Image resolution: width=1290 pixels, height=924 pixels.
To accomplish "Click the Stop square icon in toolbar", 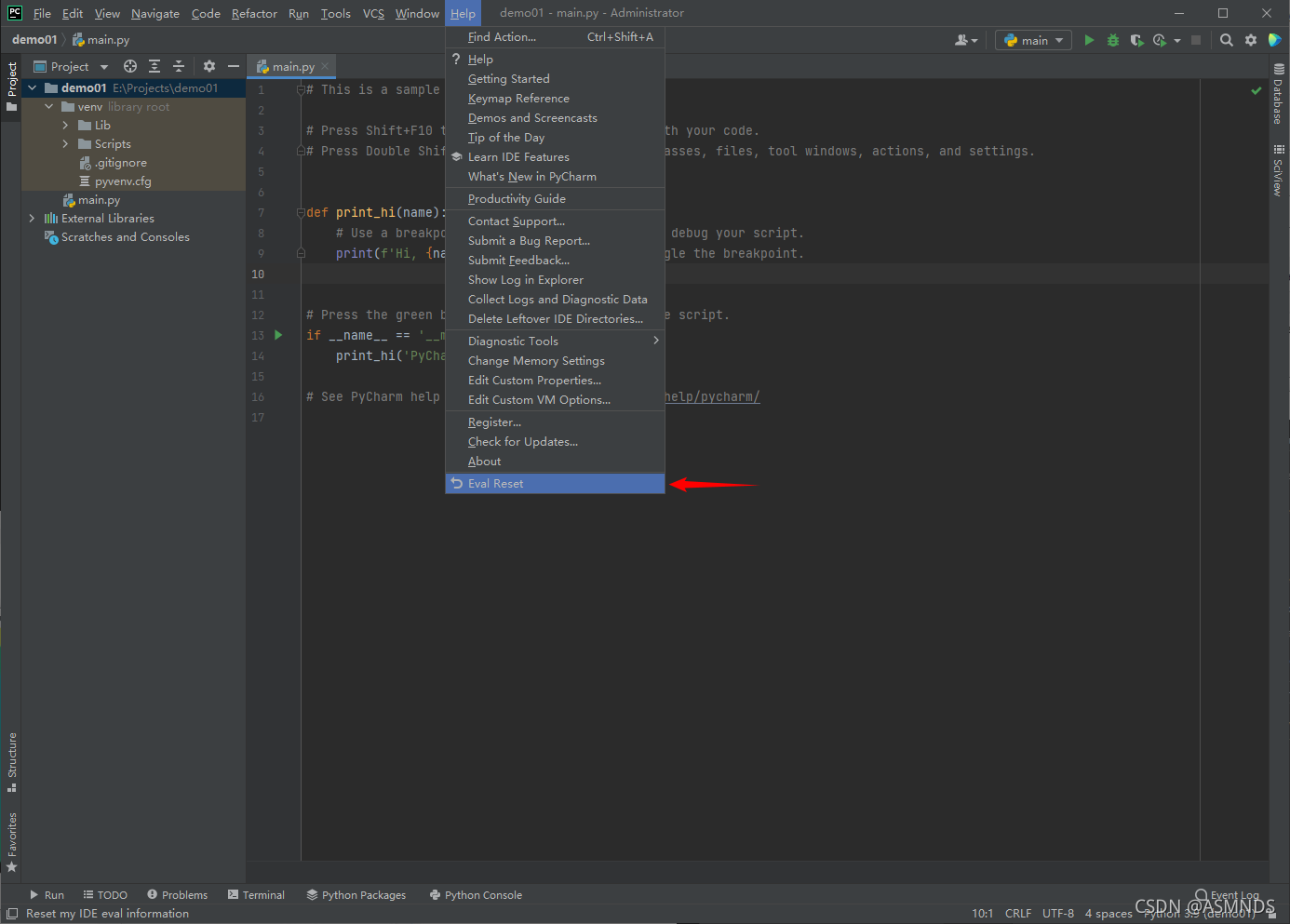I will 1196,40.
